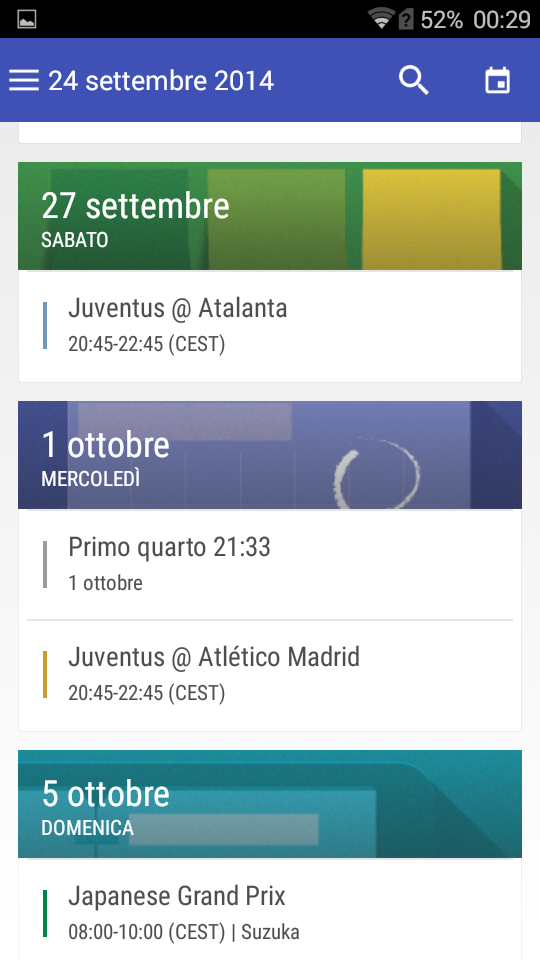
Task: Open the Juventus @ Atalanta event
Action: (x=270, y=326)
